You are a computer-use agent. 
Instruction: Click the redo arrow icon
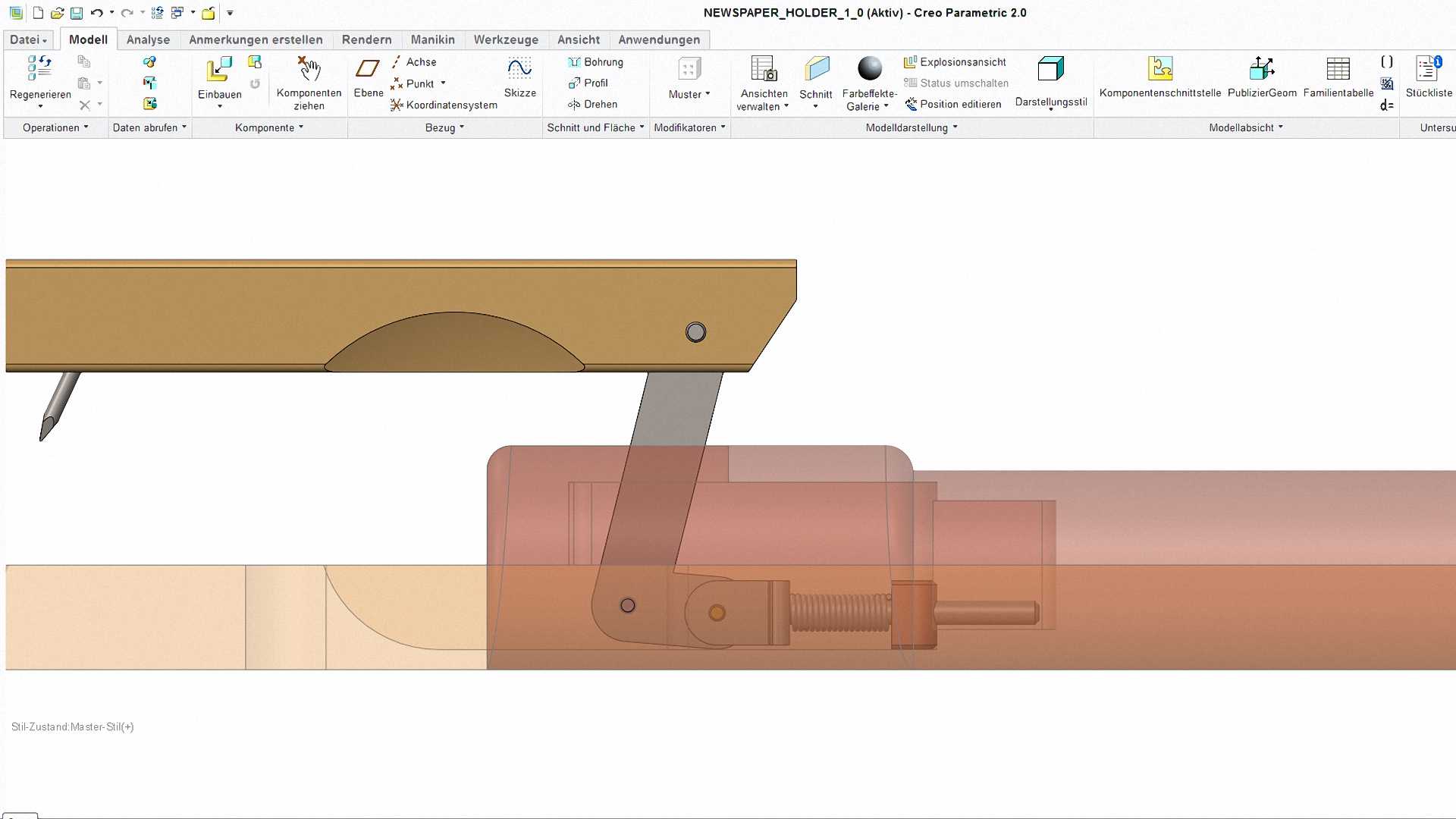click(127, 13)
